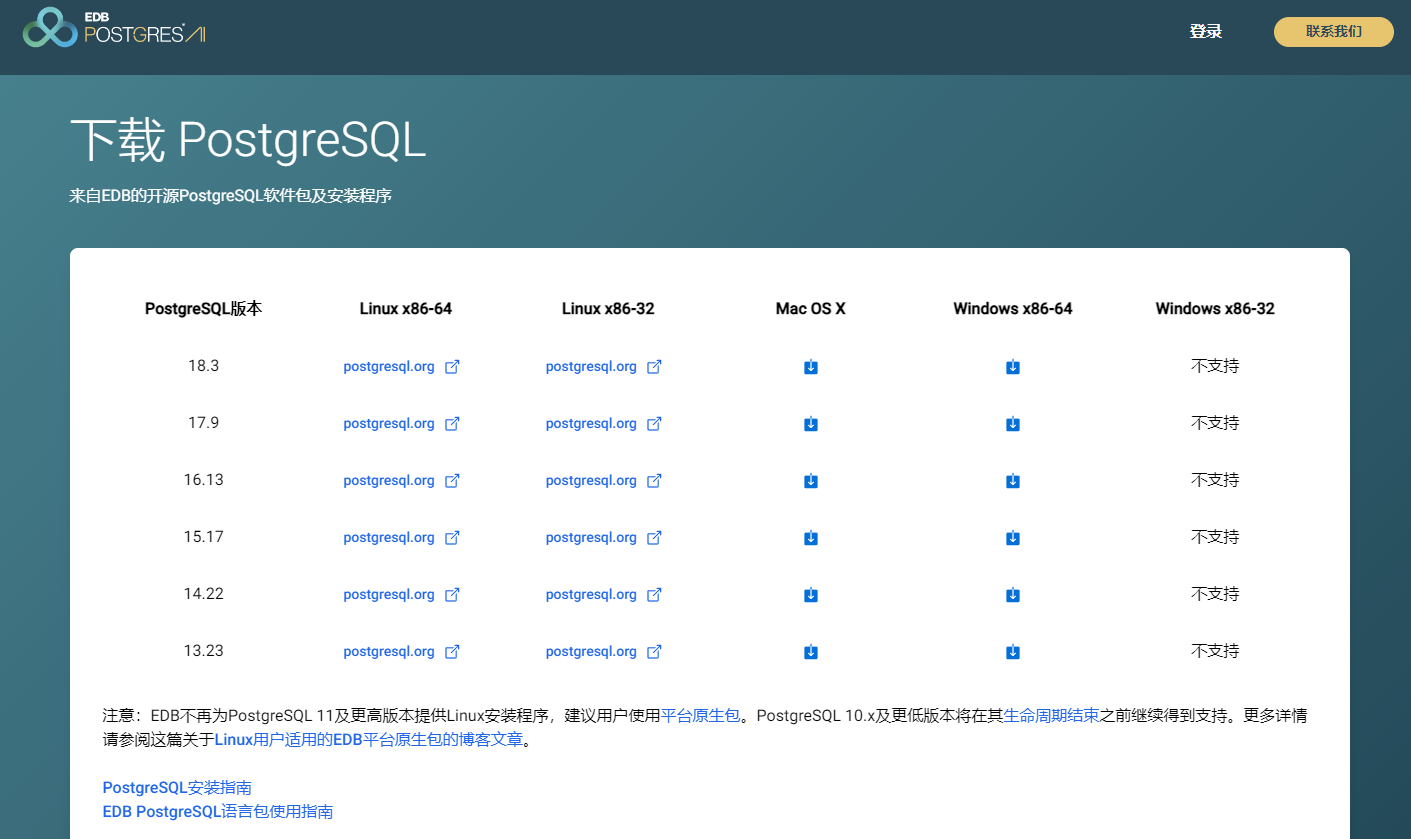Screen dimensions: 1411x839
Task: Open postgresql.org link for 14.22 Linux x86-64
Action: click(x=389, y=595)
